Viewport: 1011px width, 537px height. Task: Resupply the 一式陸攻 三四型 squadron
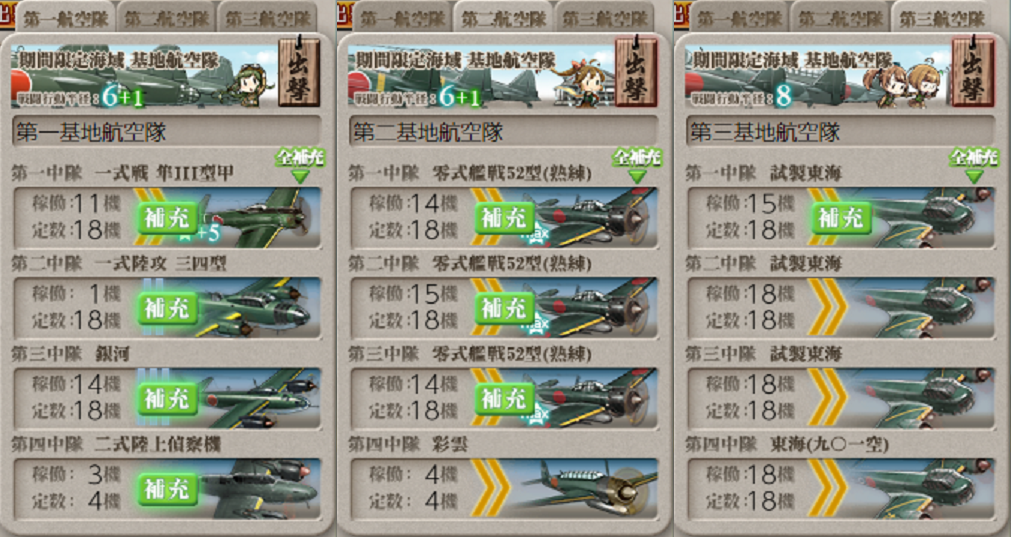(167, 309)
